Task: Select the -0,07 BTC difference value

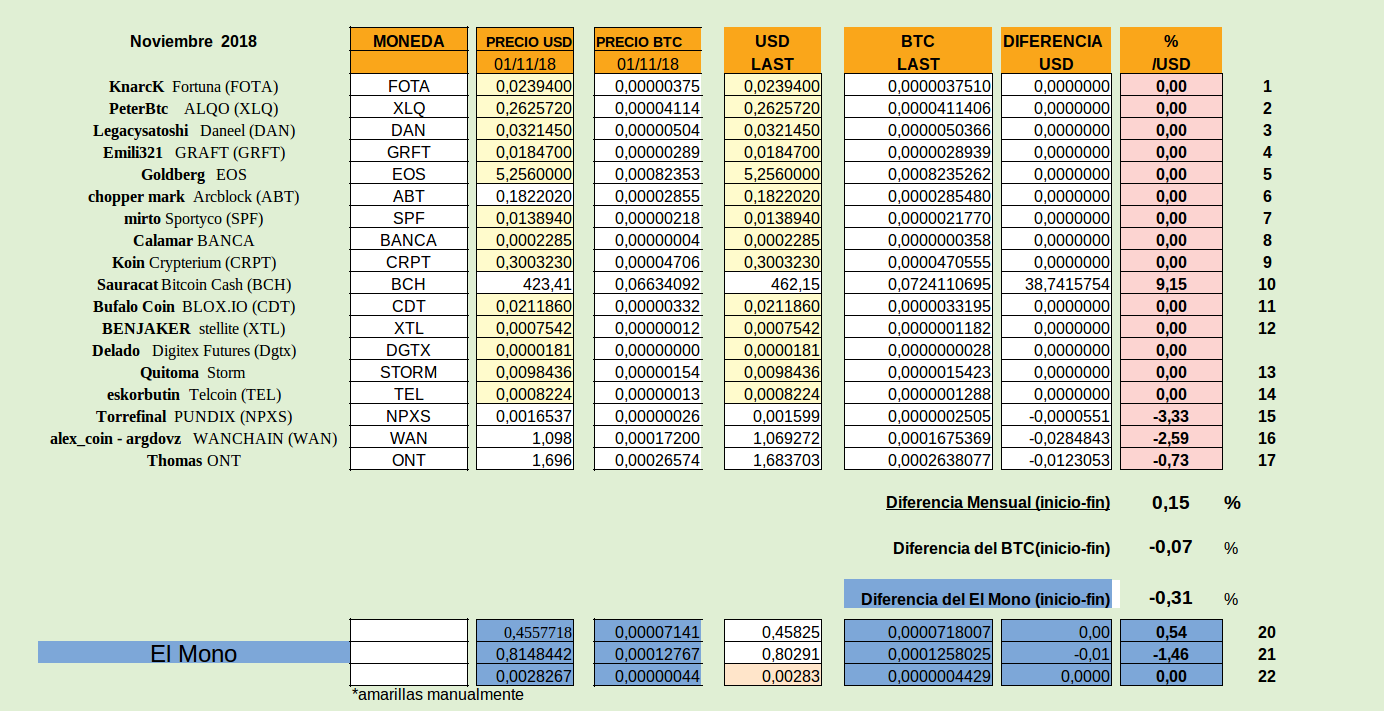Action: coord(1170,547)
